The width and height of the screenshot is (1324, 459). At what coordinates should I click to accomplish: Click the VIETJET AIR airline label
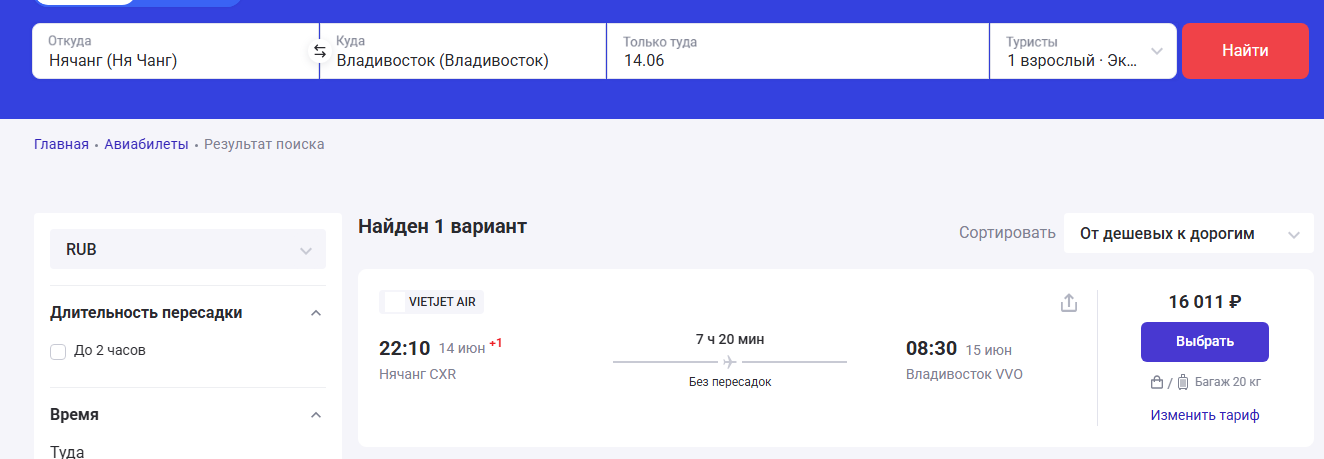tap(432, 302)
